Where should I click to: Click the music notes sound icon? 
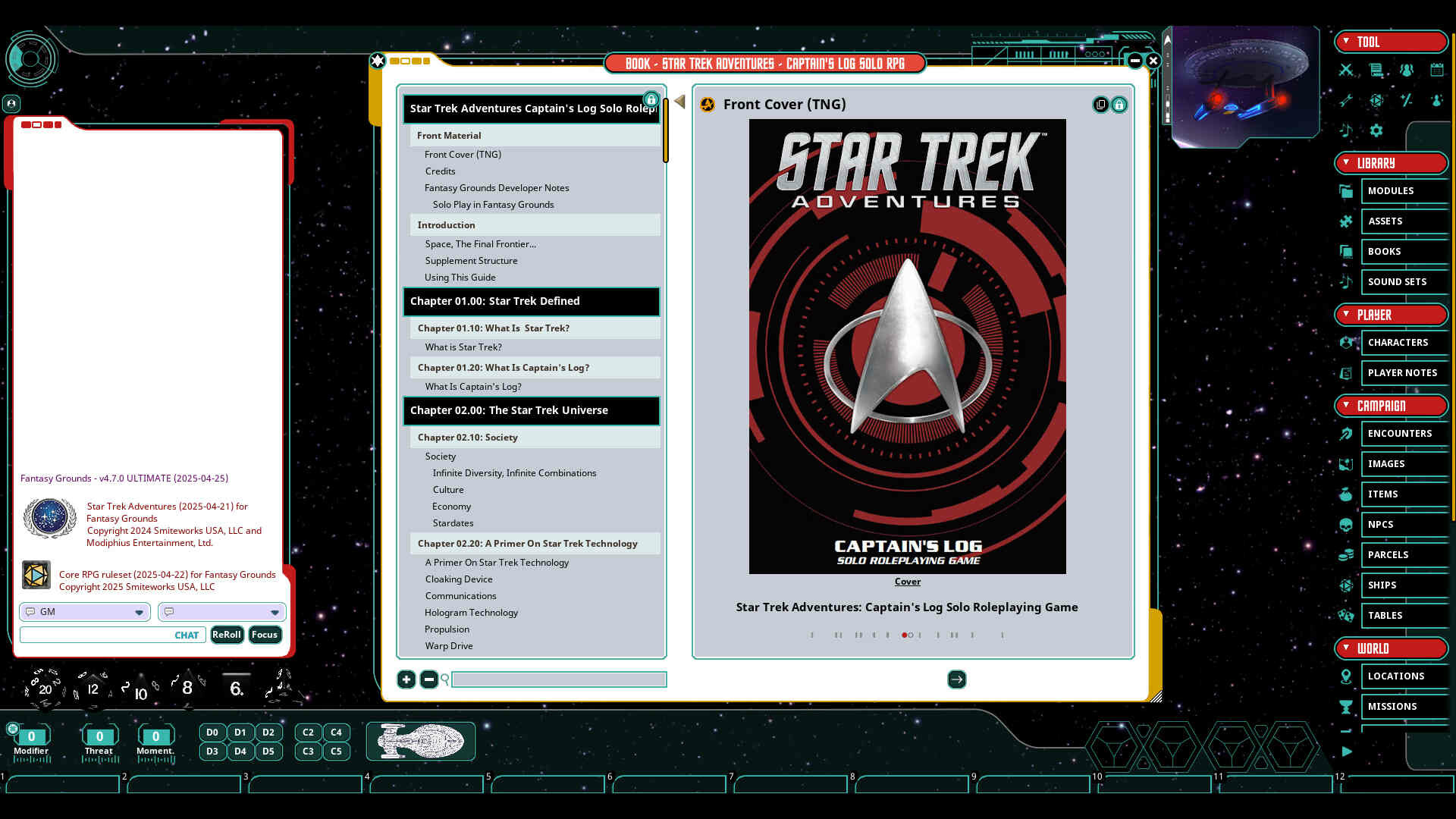click(1346, 130)
